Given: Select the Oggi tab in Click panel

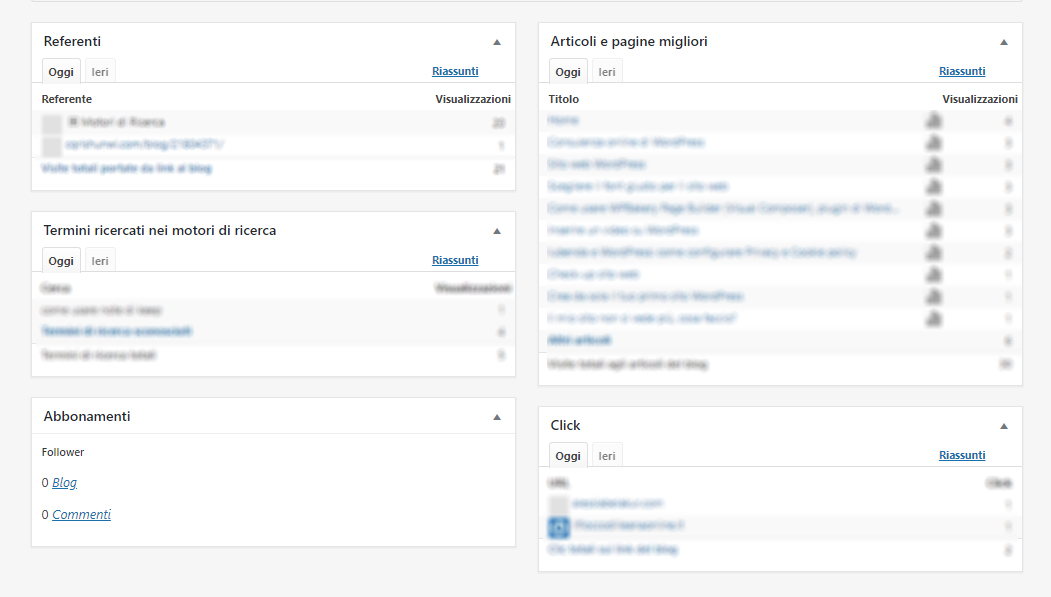Looking at the screenshot, I should click(568, 456).
